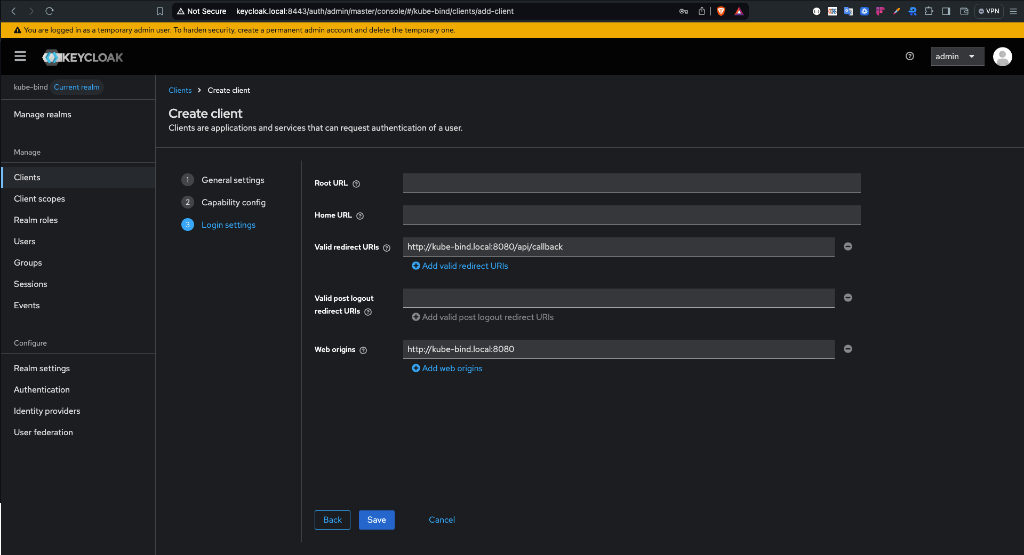The image size is (1024, 555).
Task: Bookmark this page
Action: (x=159, y=11)
